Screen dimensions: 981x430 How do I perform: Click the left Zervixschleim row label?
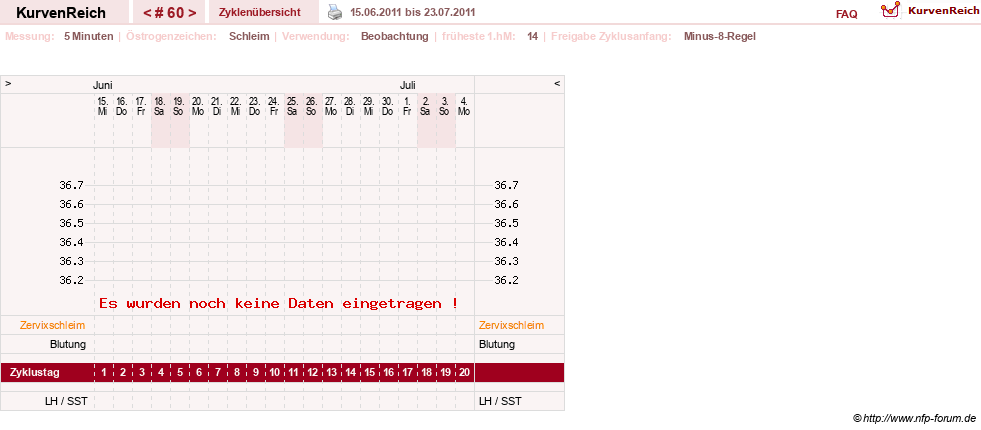tap(53, 325)
